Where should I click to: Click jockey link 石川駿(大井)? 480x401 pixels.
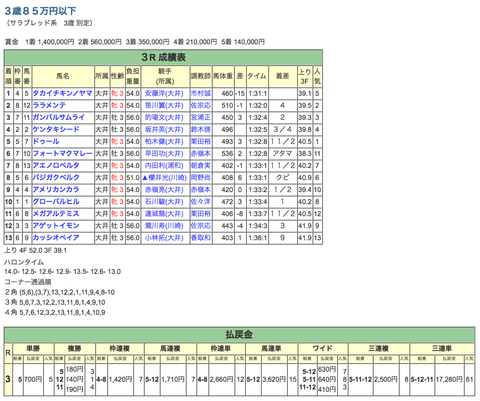click(164, 202)
